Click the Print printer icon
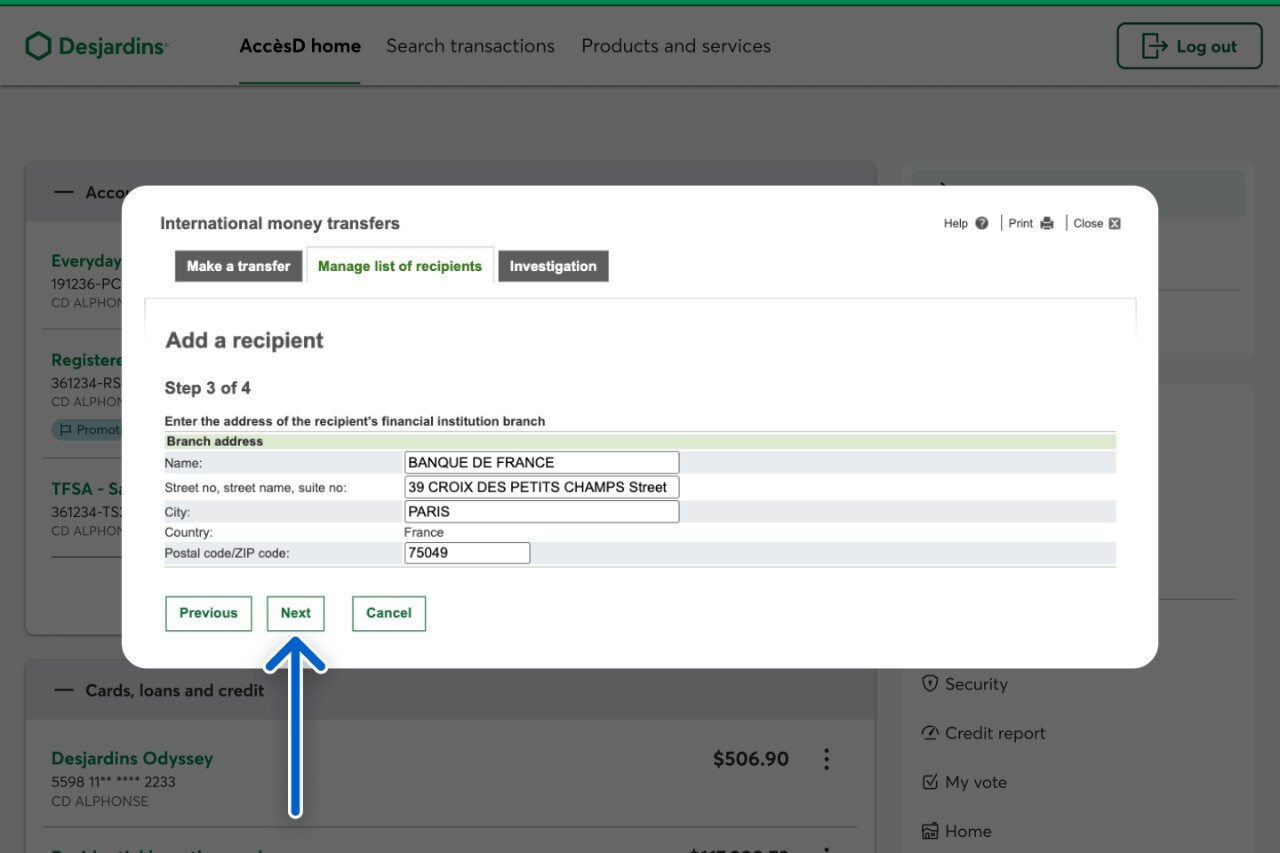The image size is (1280, 853). (x=1047, y=223)
